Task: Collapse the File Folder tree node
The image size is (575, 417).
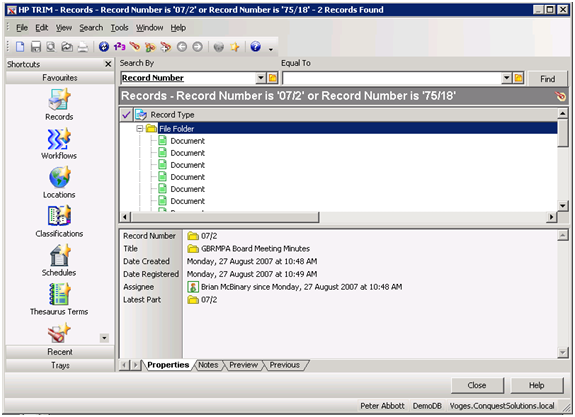Action: coord(139,128)
